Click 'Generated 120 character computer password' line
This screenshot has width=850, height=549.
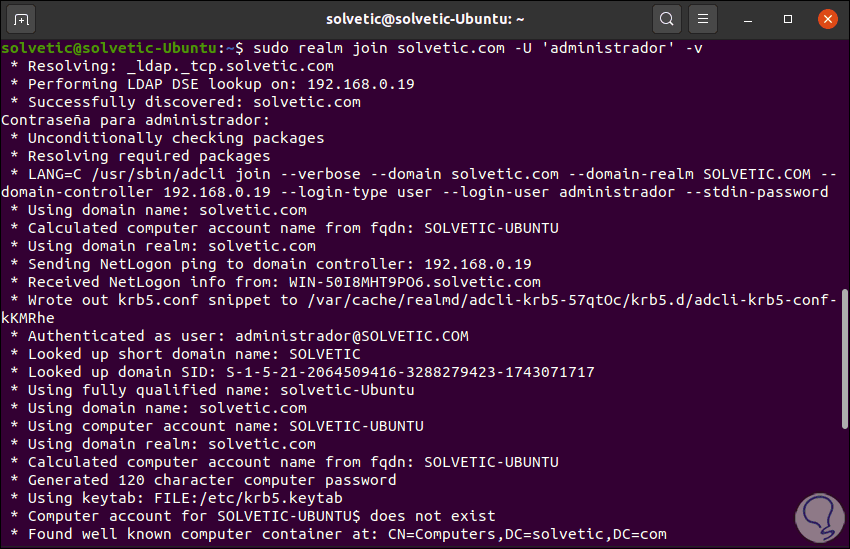[x=212, y=480]
